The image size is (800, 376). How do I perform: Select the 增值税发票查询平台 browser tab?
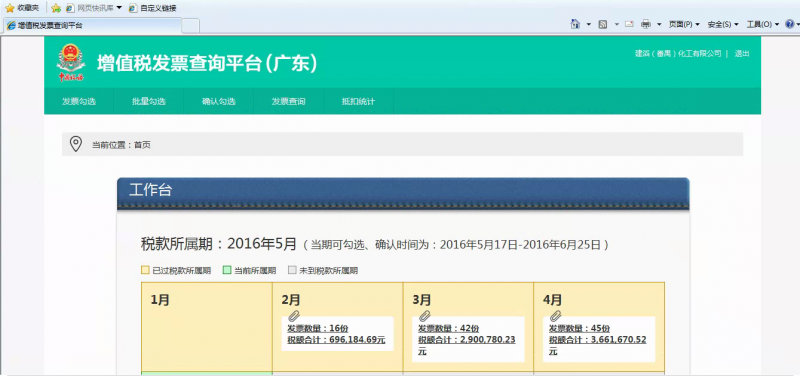pos(92,25)
